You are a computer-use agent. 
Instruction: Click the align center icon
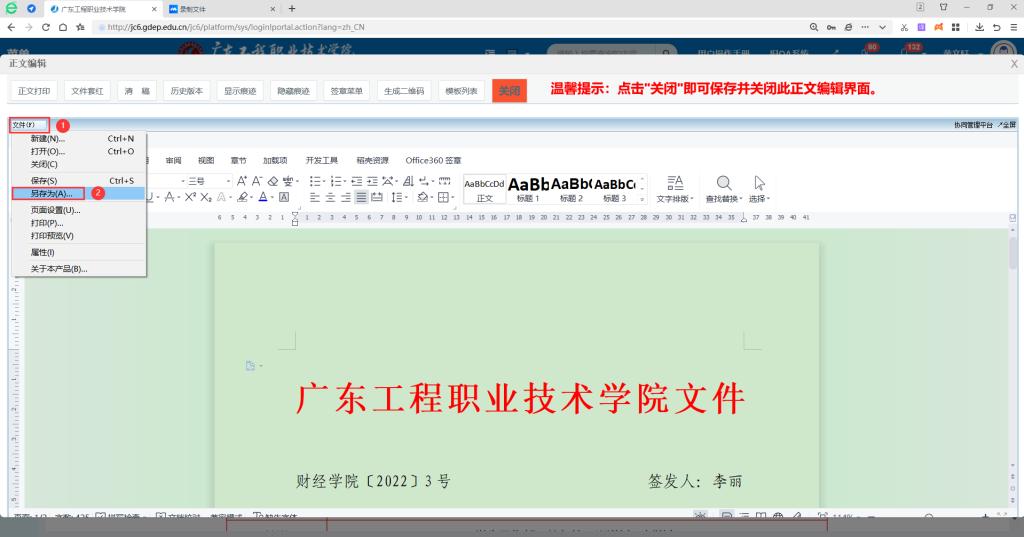(x=329, y=198)
